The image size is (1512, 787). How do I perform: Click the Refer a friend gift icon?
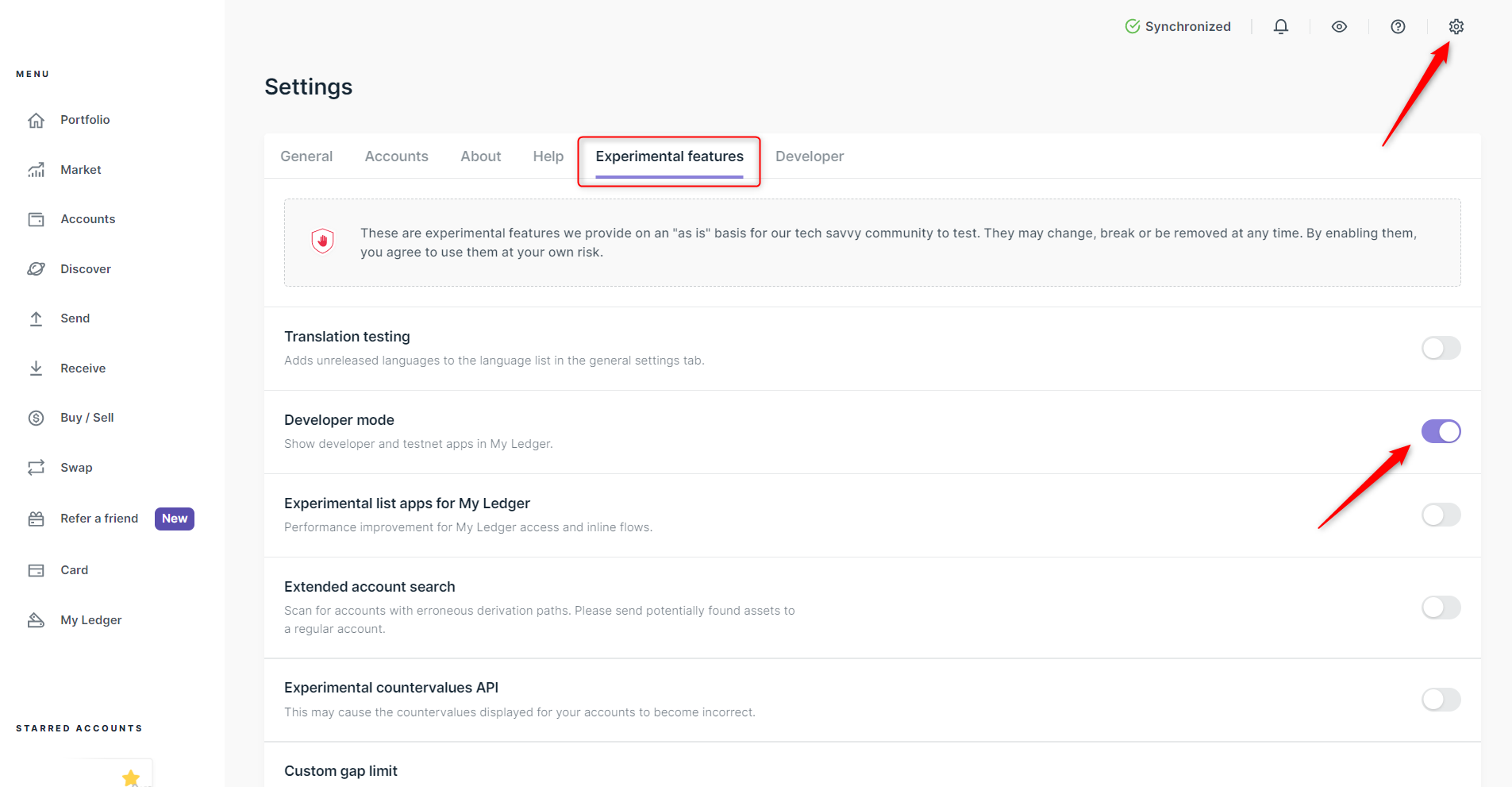point(36,519)
